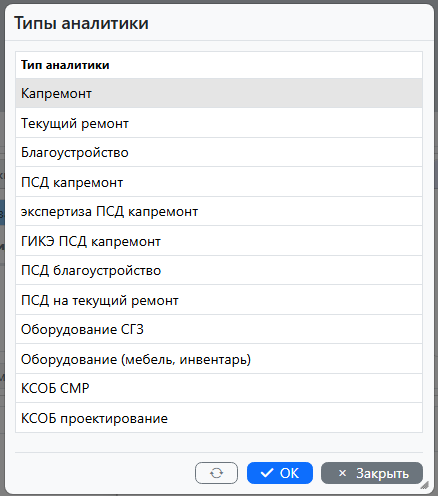Viewport: 438px width, 496px height.
Task: Select ПСД на текущий ремонт
Action: click(x=219, y=300)
